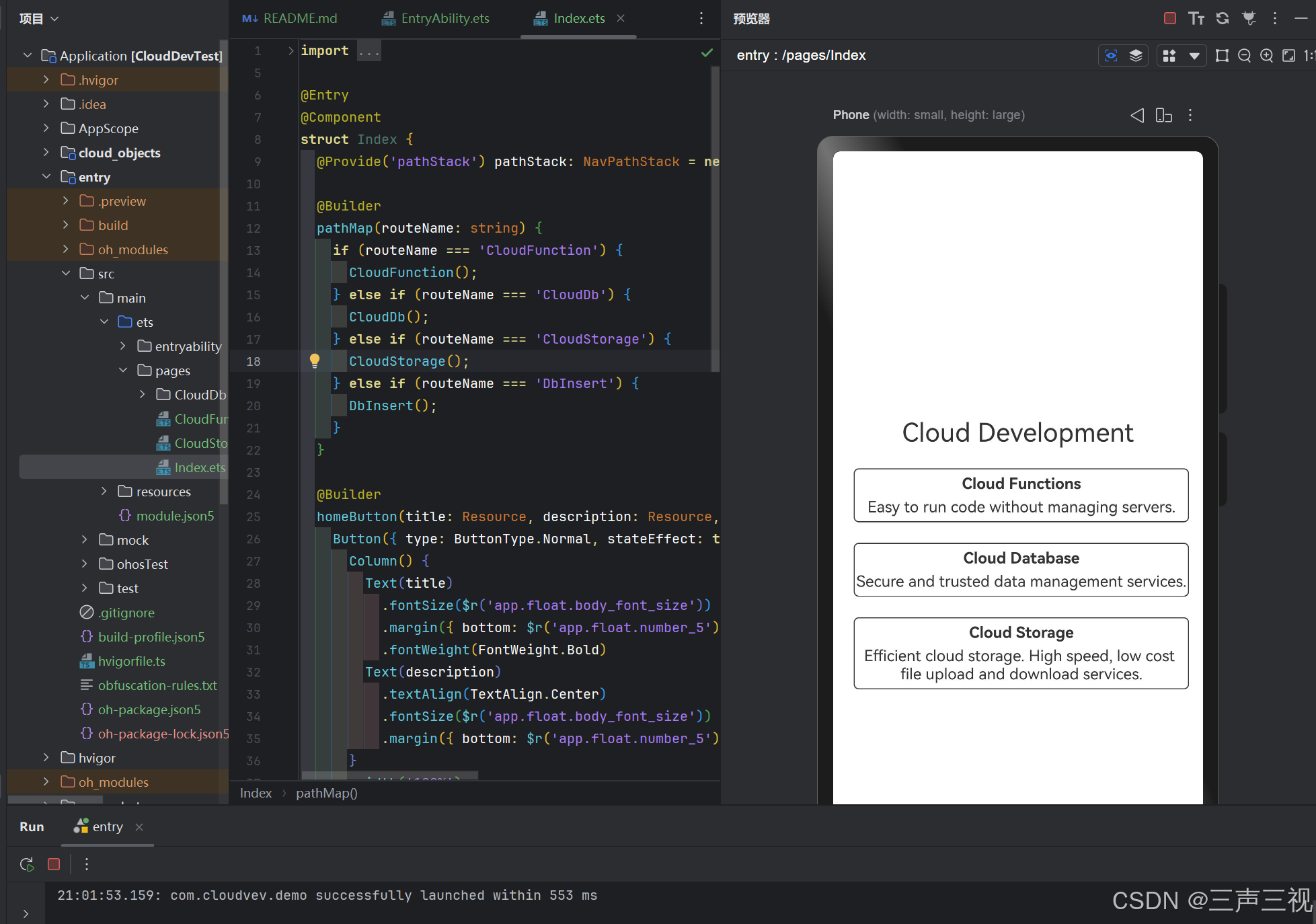Toggle the inspector eye mode
Viewport: 1316px width, 924px height.
1111,56
